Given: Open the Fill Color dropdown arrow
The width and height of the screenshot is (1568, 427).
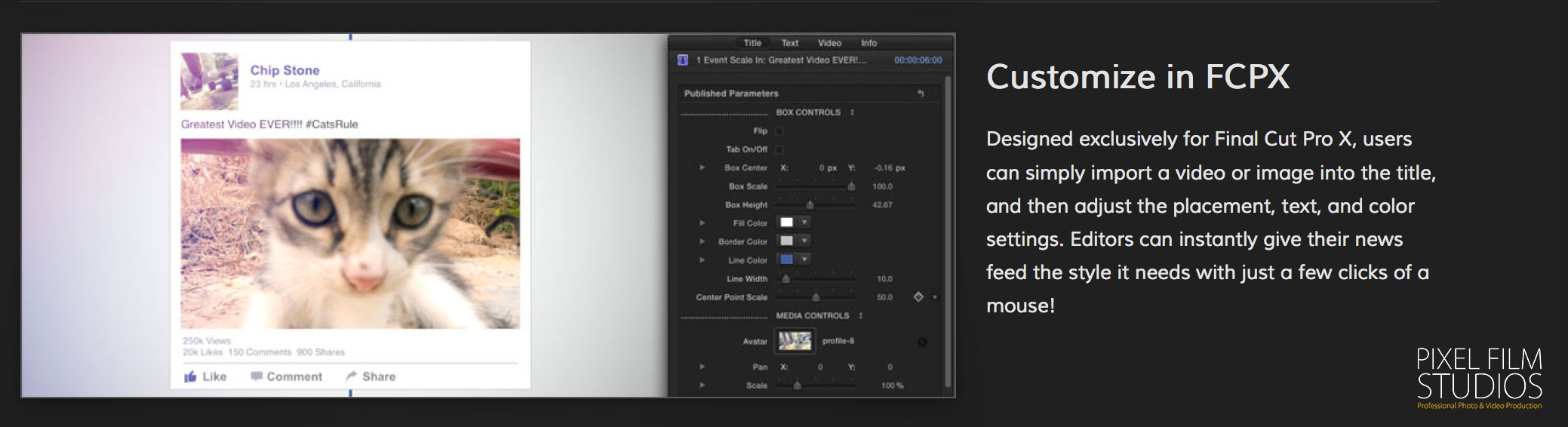Looking at the screenshot, I should click(x=804, y=223).
